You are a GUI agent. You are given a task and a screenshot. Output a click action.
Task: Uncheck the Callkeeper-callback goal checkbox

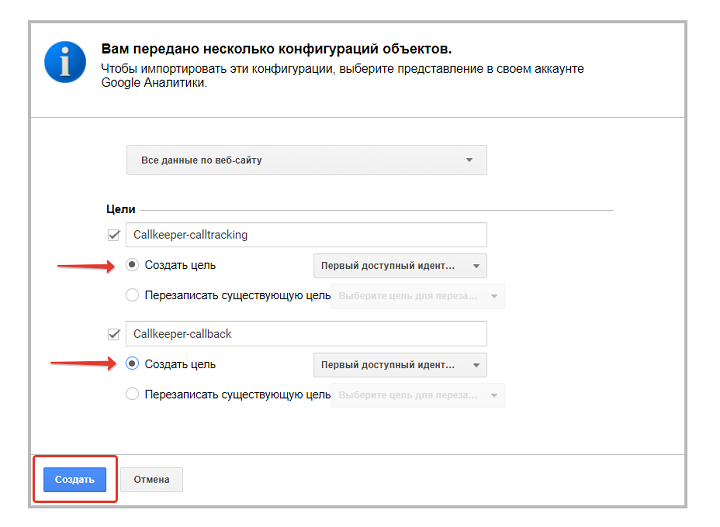113,334
